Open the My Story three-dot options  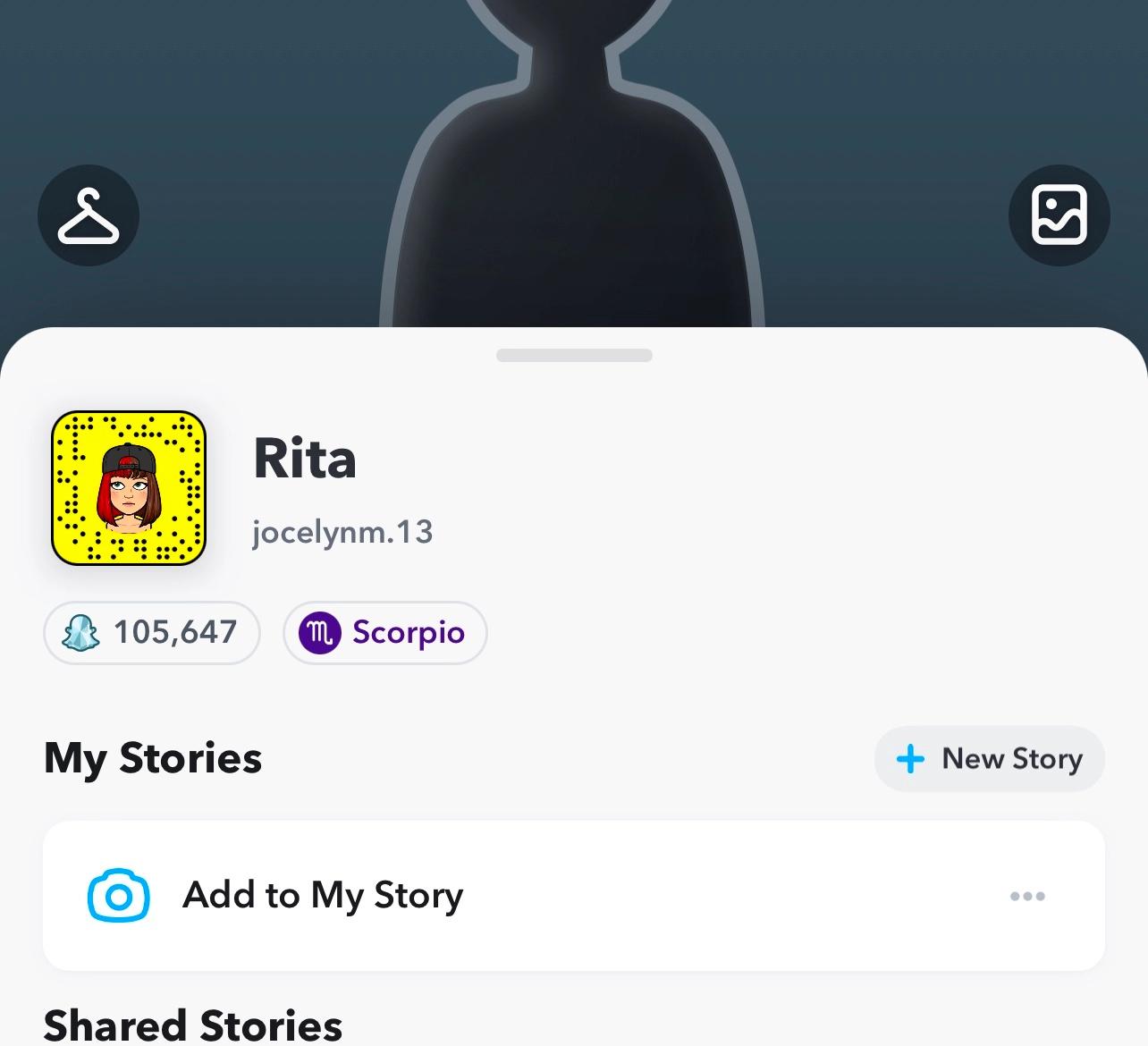pos(1027,896)
